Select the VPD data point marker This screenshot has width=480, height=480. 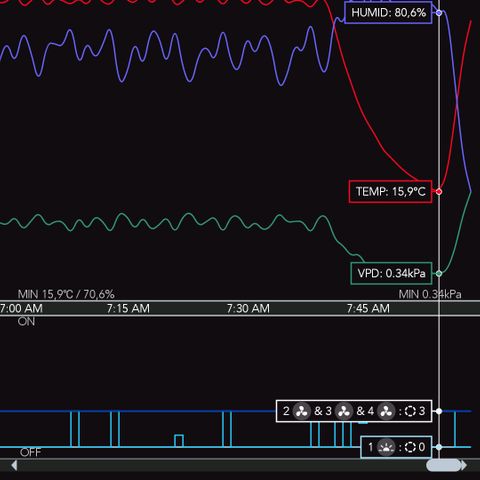coord(439,273)
